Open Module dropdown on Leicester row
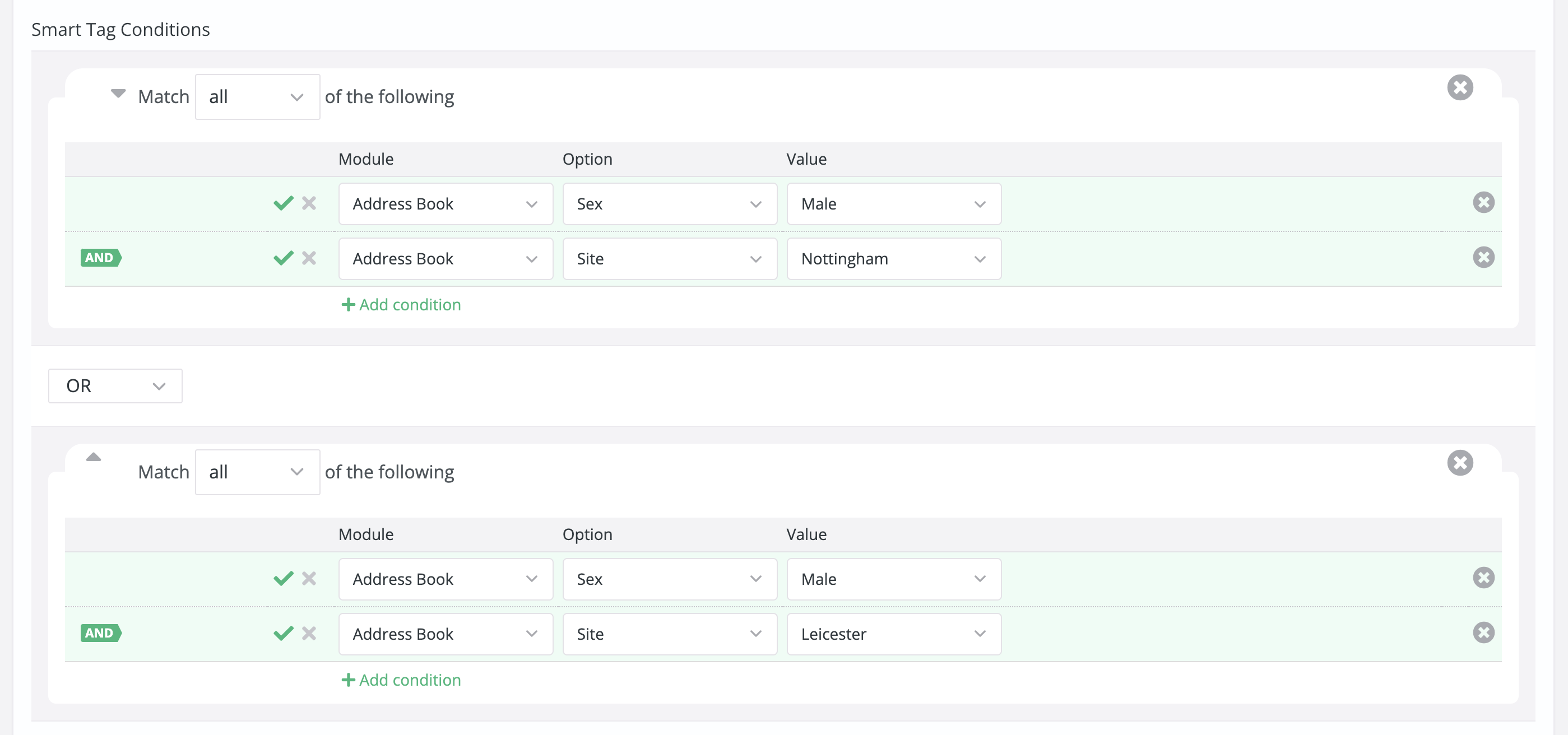The image size is (1568, 735). 446,634
